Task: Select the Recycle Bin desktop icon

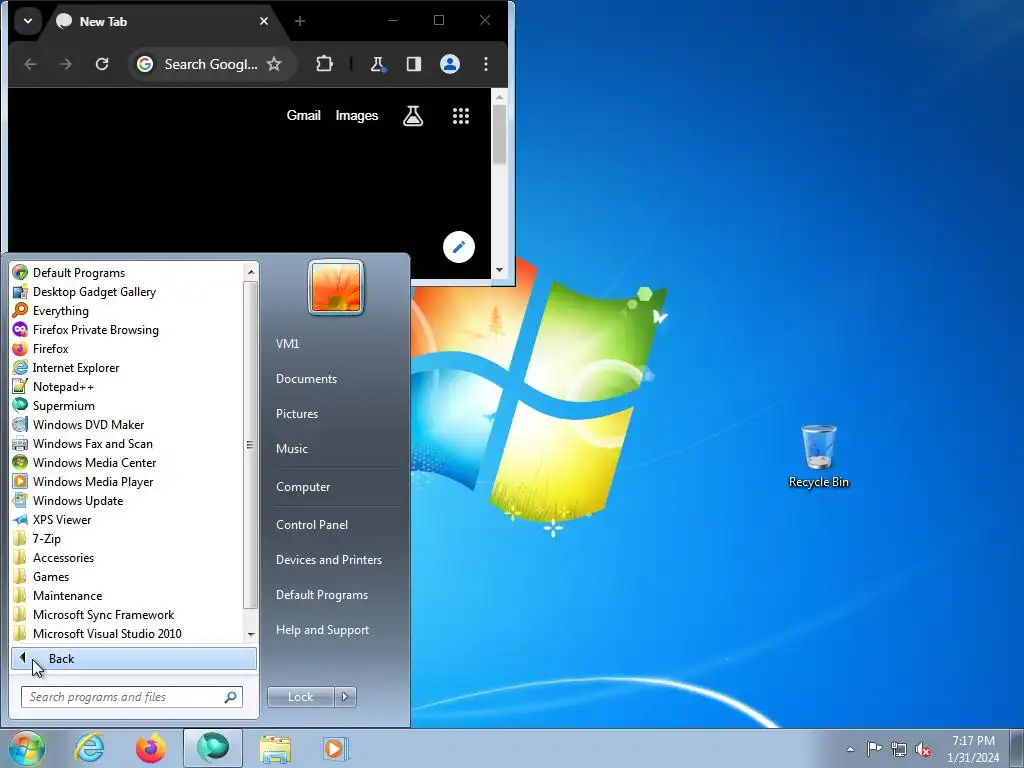Action: pyautogui.click(x=818, y=456)
